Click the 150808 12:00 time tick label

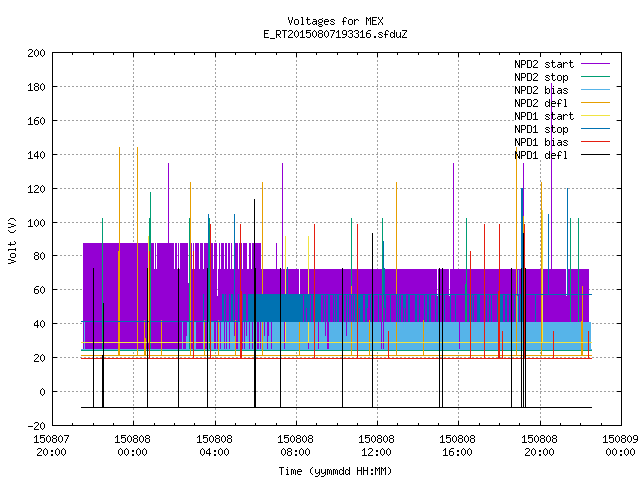(x=376, y=446)
